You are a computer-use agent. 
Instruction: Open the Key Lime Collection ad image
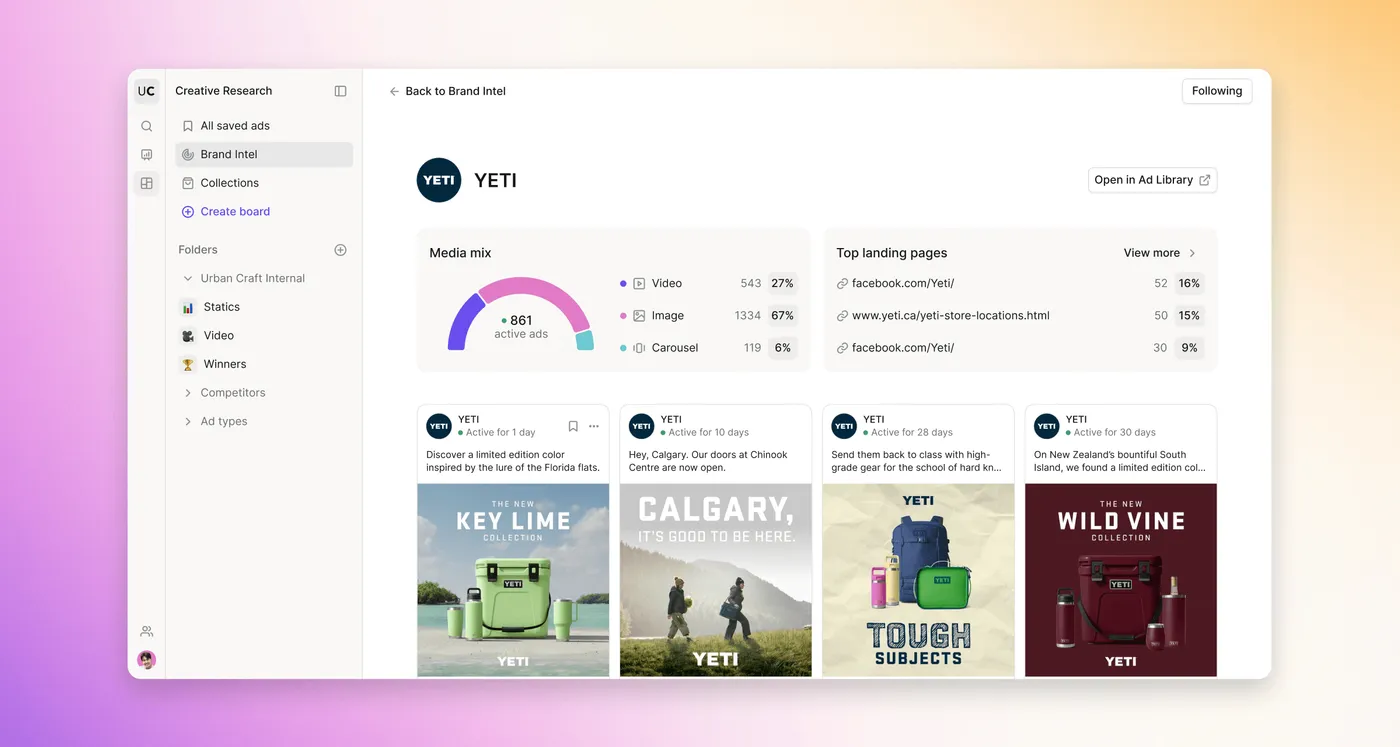pos(513,580)
